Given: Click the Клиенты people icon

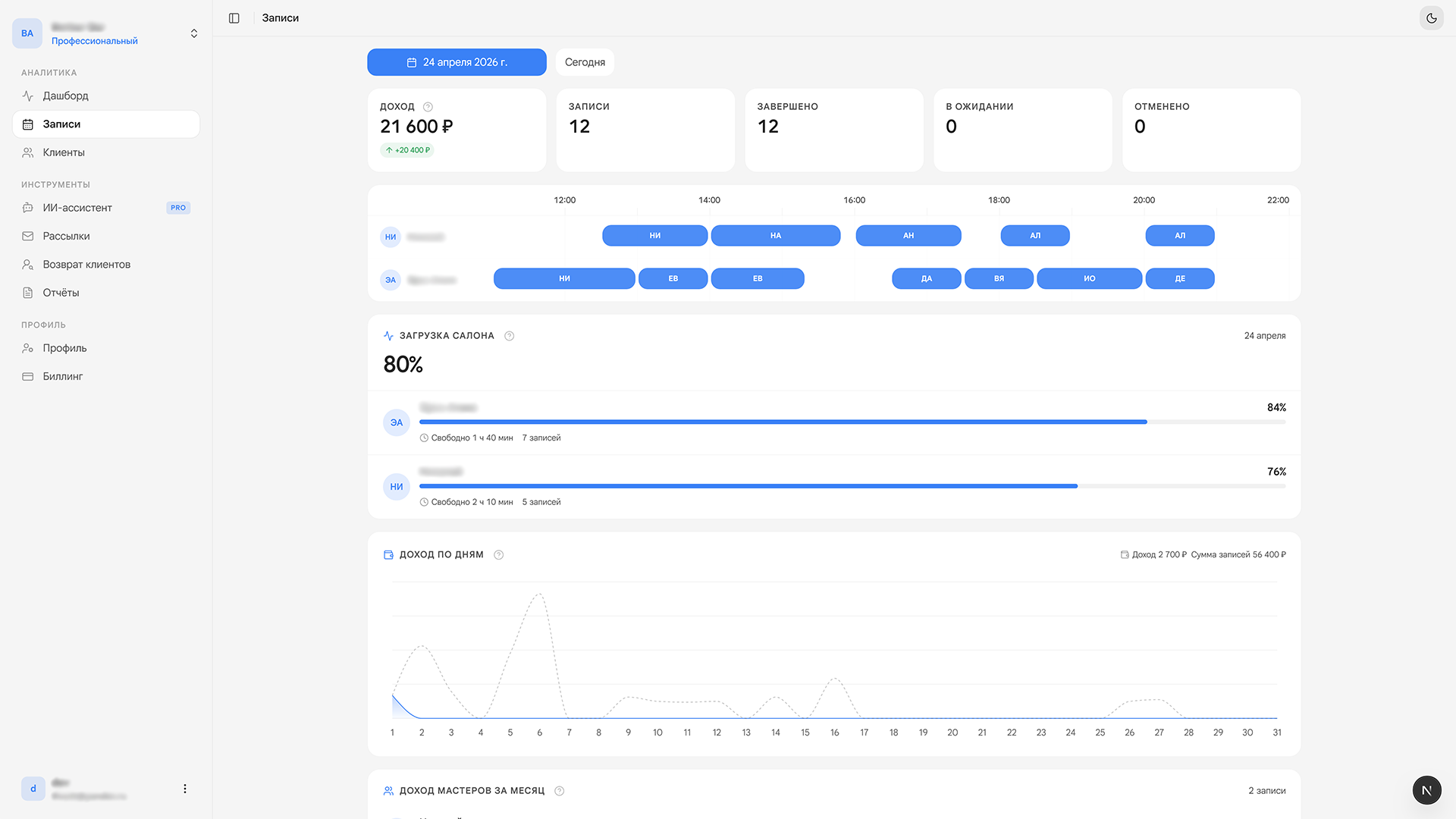Looking at the screenshot, I should pos(28,152).
